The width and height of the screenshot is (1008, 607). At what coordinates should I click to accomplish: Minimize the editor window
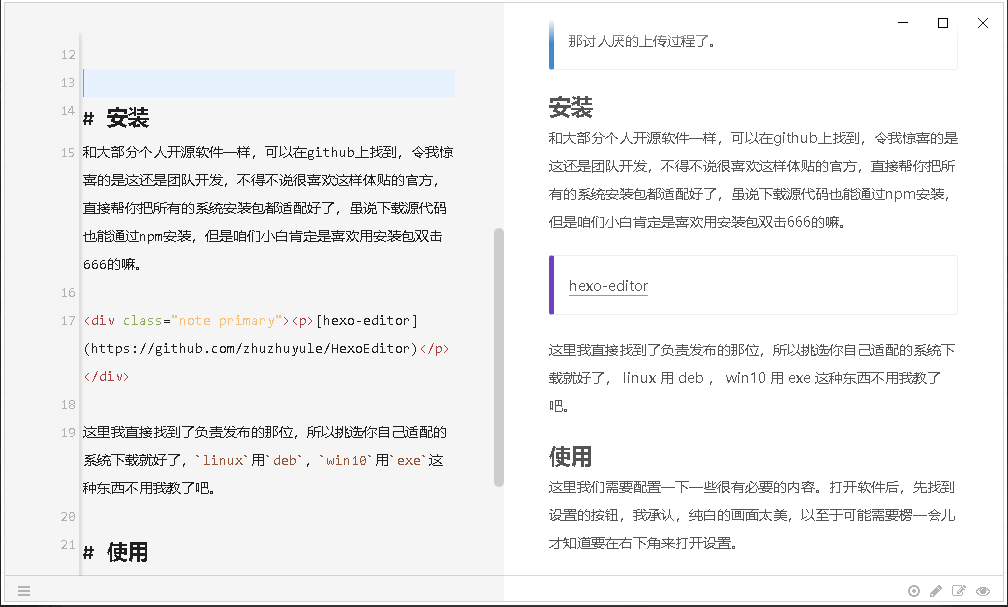coord(903,22)
